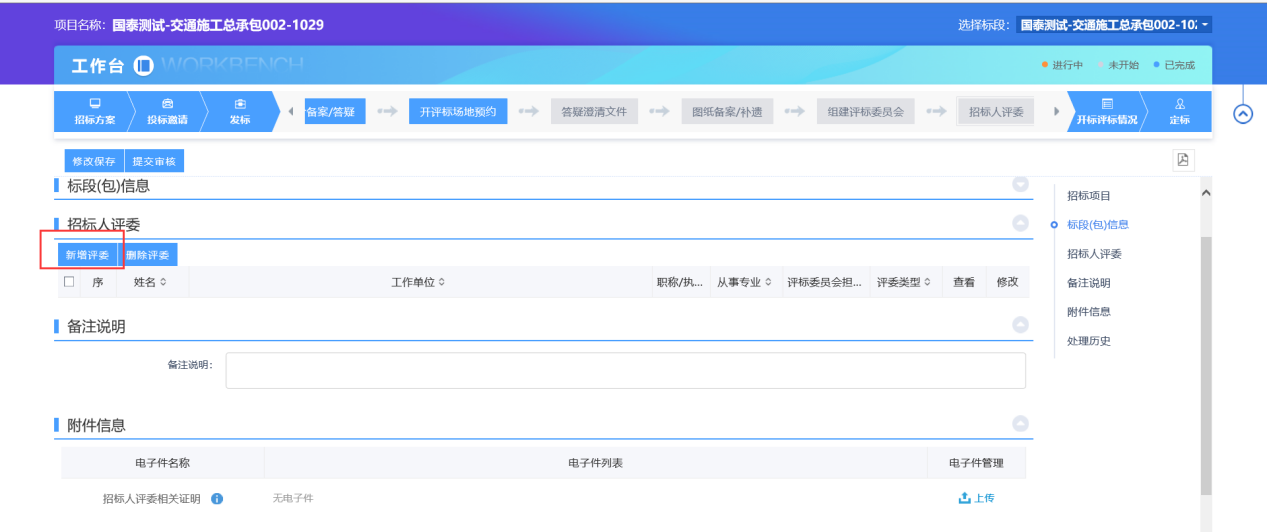Image resolution: width=1267 pixels, height=532 pixels.
Task: Click the PDF export icon
Action: (x=1183, y=161)
